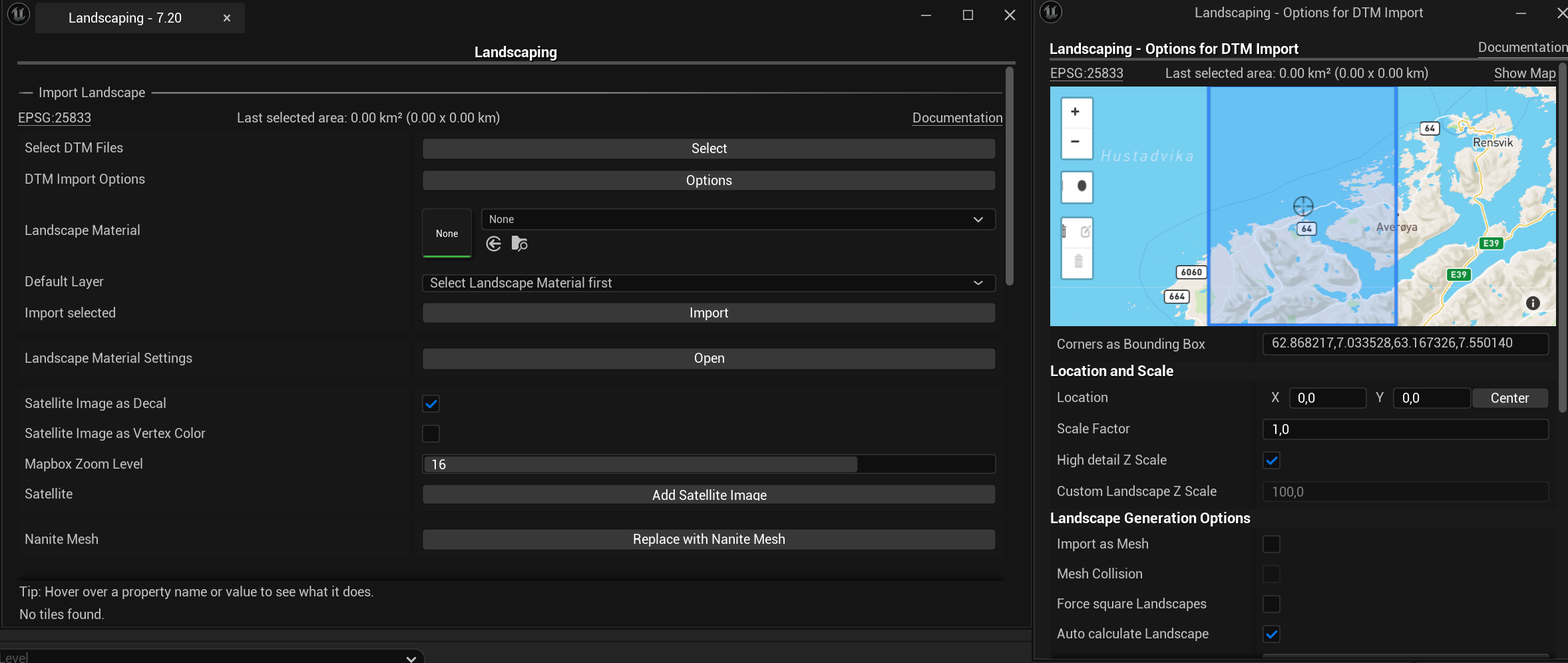Enable Force square Landscapes checkbox

(x=1271, y=604)
